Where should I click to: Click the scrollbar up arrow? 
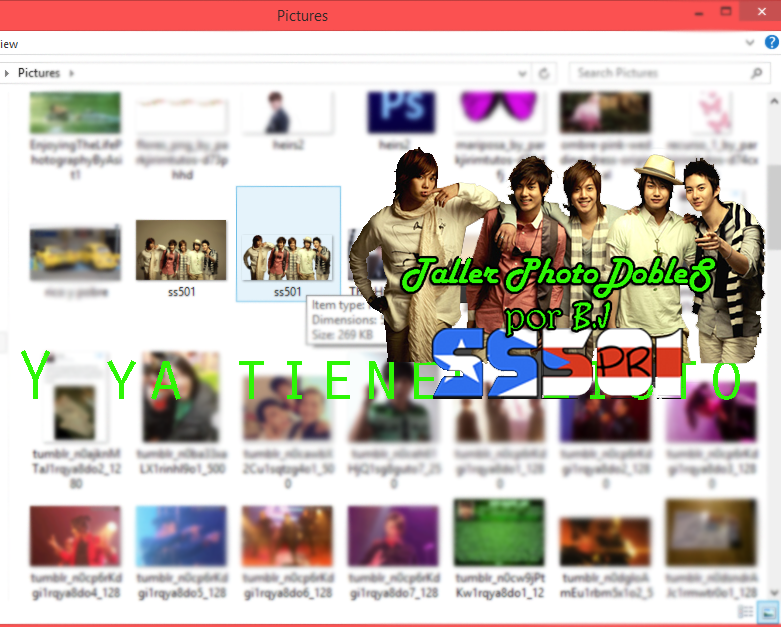coord(774,101)
